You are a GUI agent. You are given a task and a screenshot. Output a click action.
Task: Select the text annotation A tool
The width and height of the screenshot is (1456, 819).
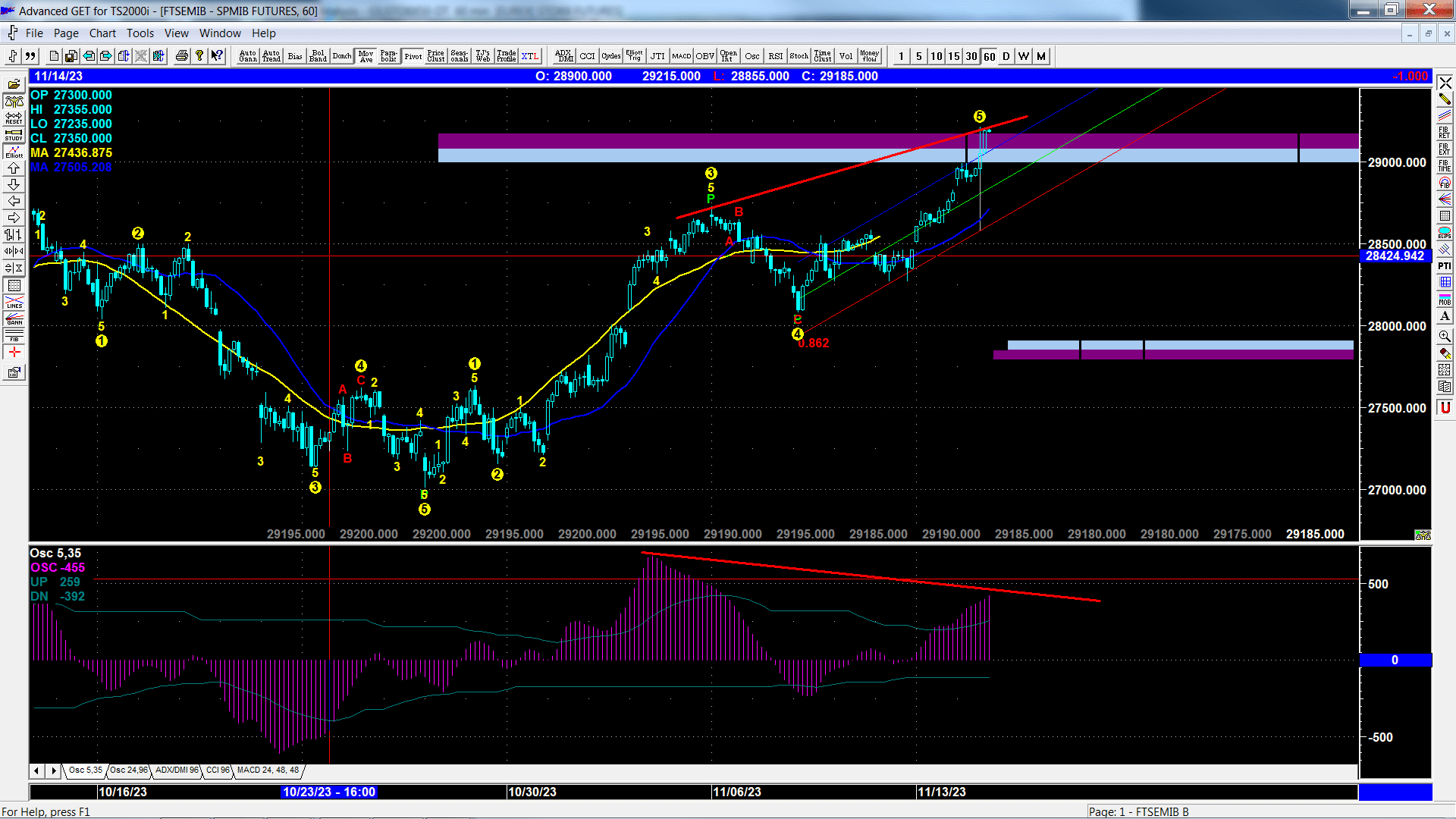pos(1445,316)
